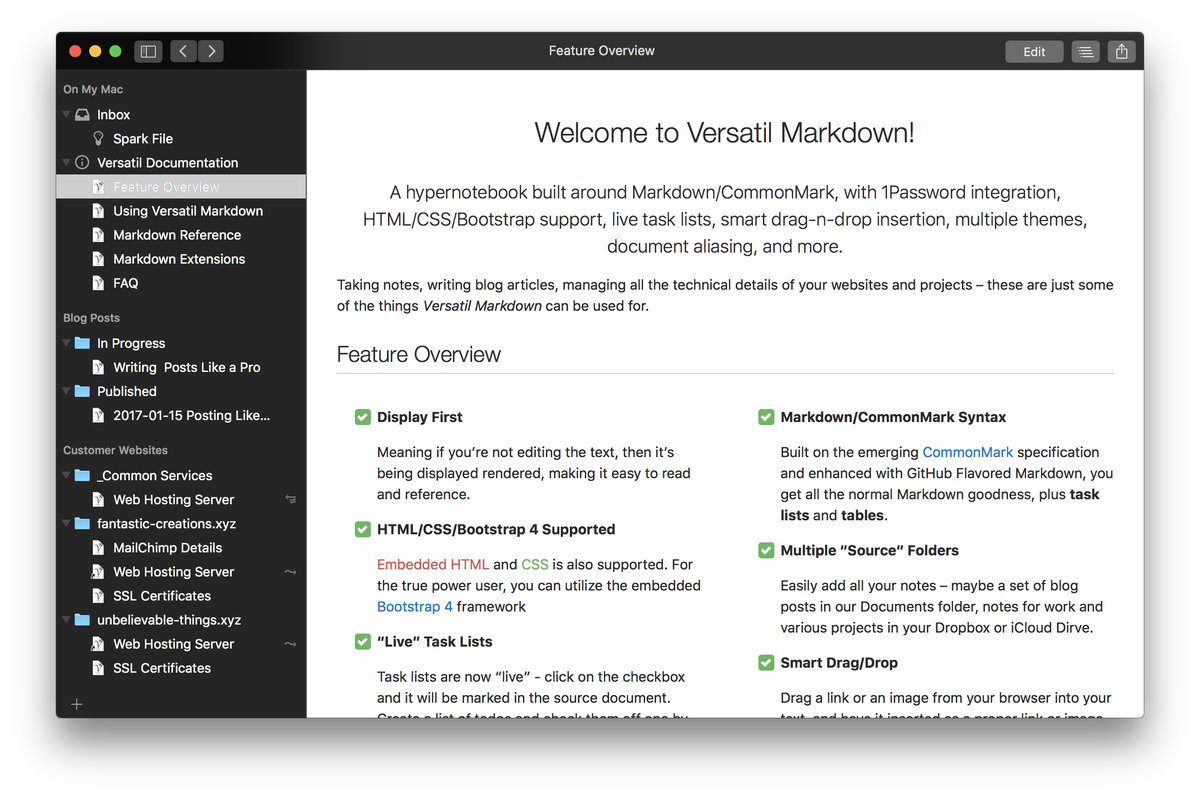
Task: Click the unbelievable-things.xyz folder icon
Action: [82, 620]
